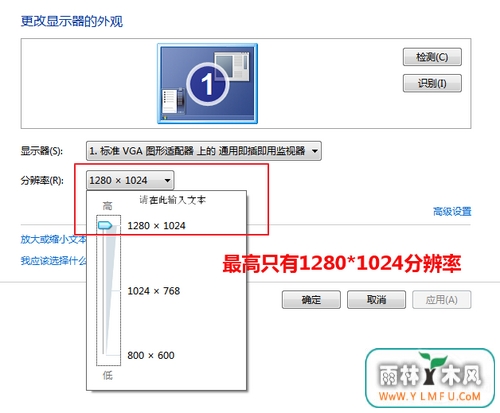Image resolution: width=500 pixels, height=413 pixels.
Task: Click the 检测(C) detect button
Action: 432,57
